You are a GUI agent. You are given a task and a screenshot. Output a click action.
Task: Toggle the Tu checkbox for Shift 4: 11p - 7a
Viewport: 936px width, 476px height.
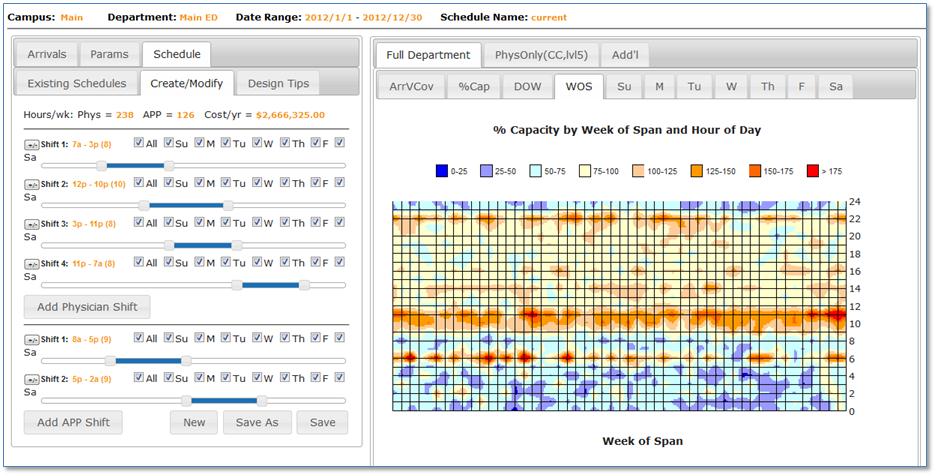[x=226, y=262]
